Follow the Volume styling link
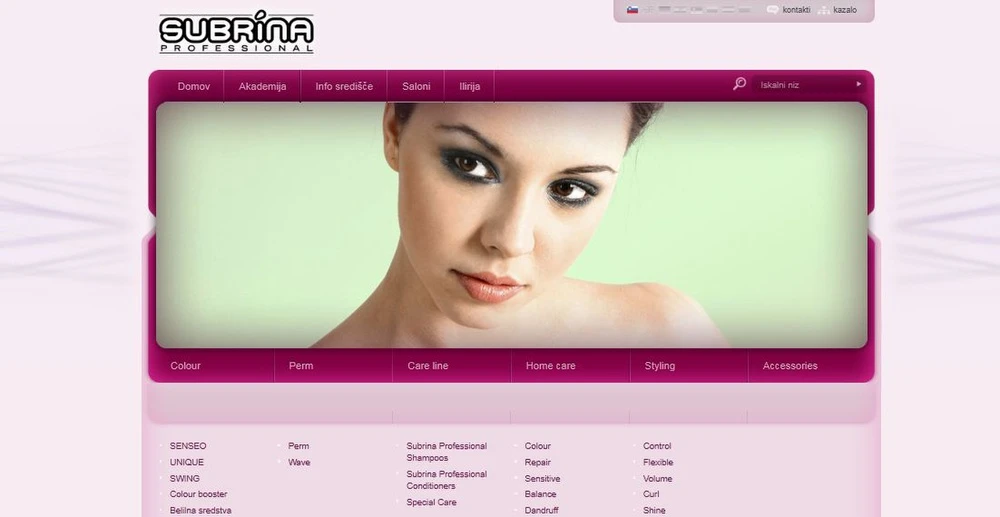This screenshot has width=1000, height=517. 658,478
